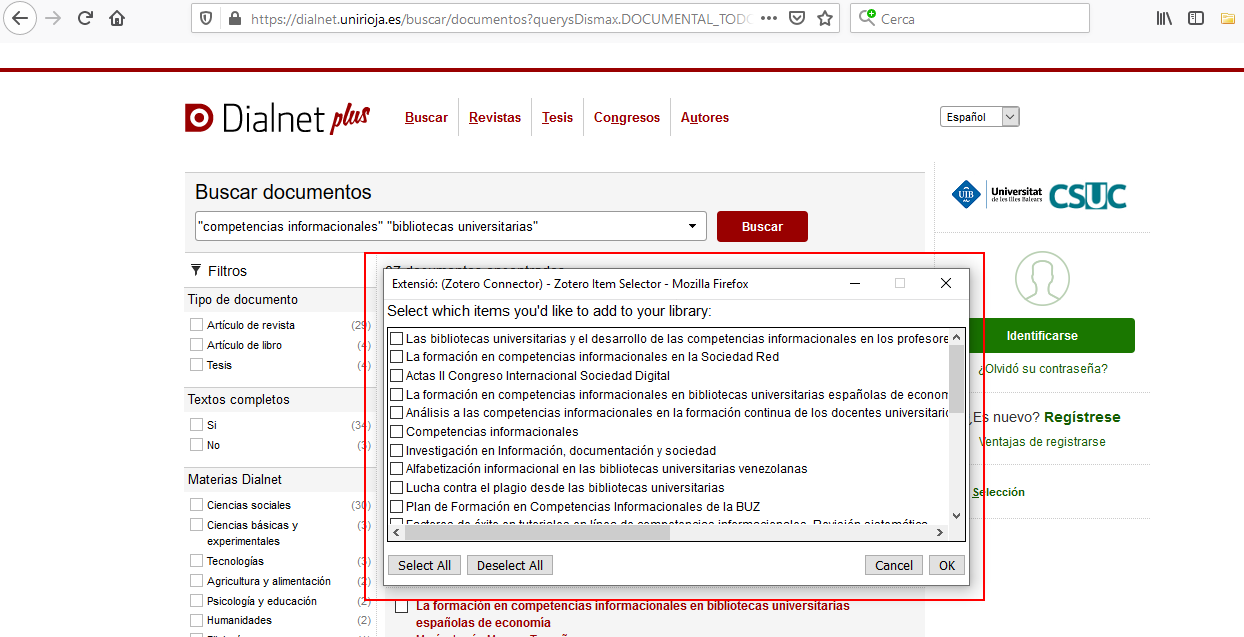
Task: Click Deselect All in Zotero dialog
Action: click(510, 565)
